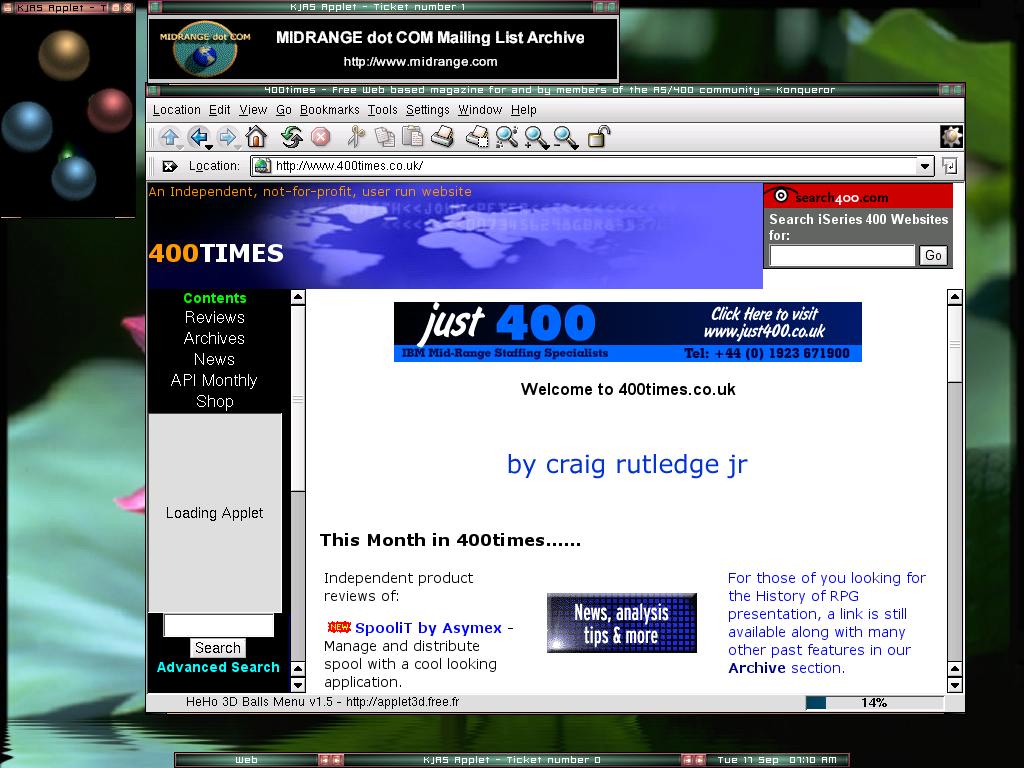Print the page using the printer icon
The height and width of the screenshot is (768, 1024).
pos(442,137)
